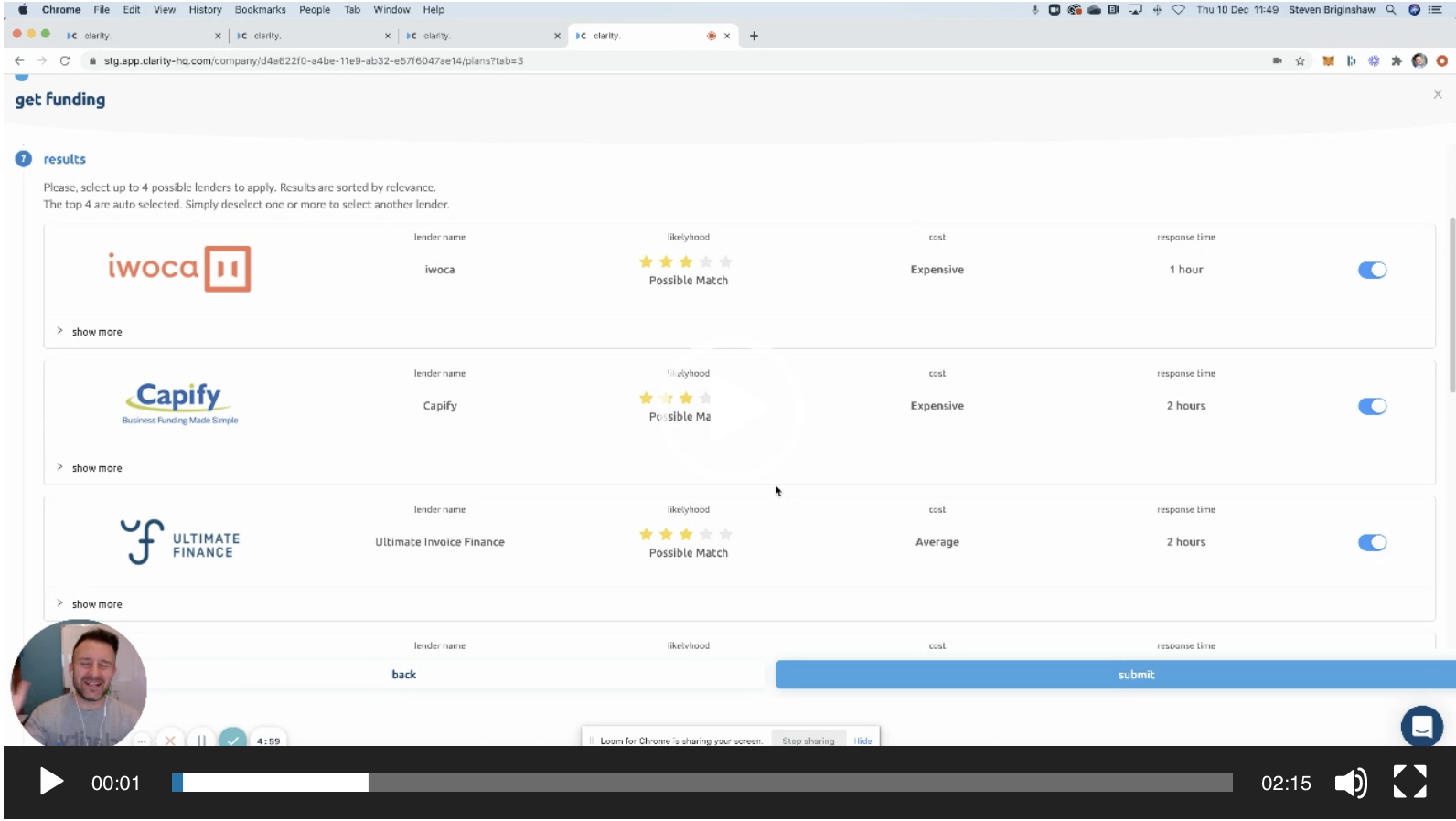Screen dimensions: 1456x821
Task: Open the Chrome menu in menu bar
Action: click(x=61, y=9)
